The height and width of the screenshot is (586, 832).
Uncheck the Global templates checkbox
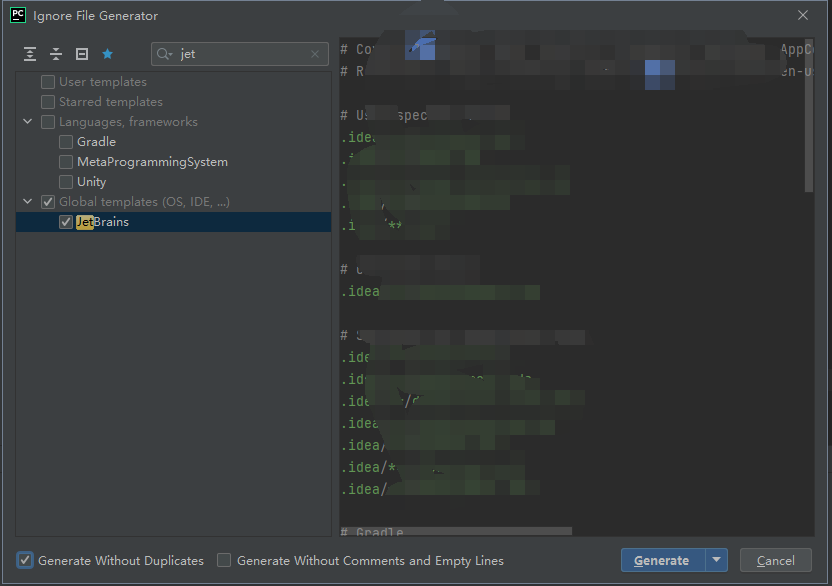tap(48, 202)
